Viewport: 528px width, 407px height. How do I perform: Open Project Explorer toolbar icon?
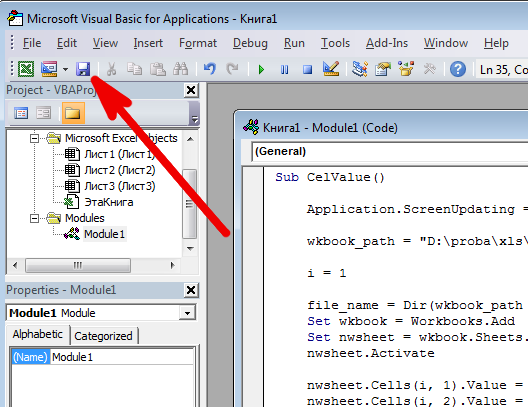click(x=360, y=69)
